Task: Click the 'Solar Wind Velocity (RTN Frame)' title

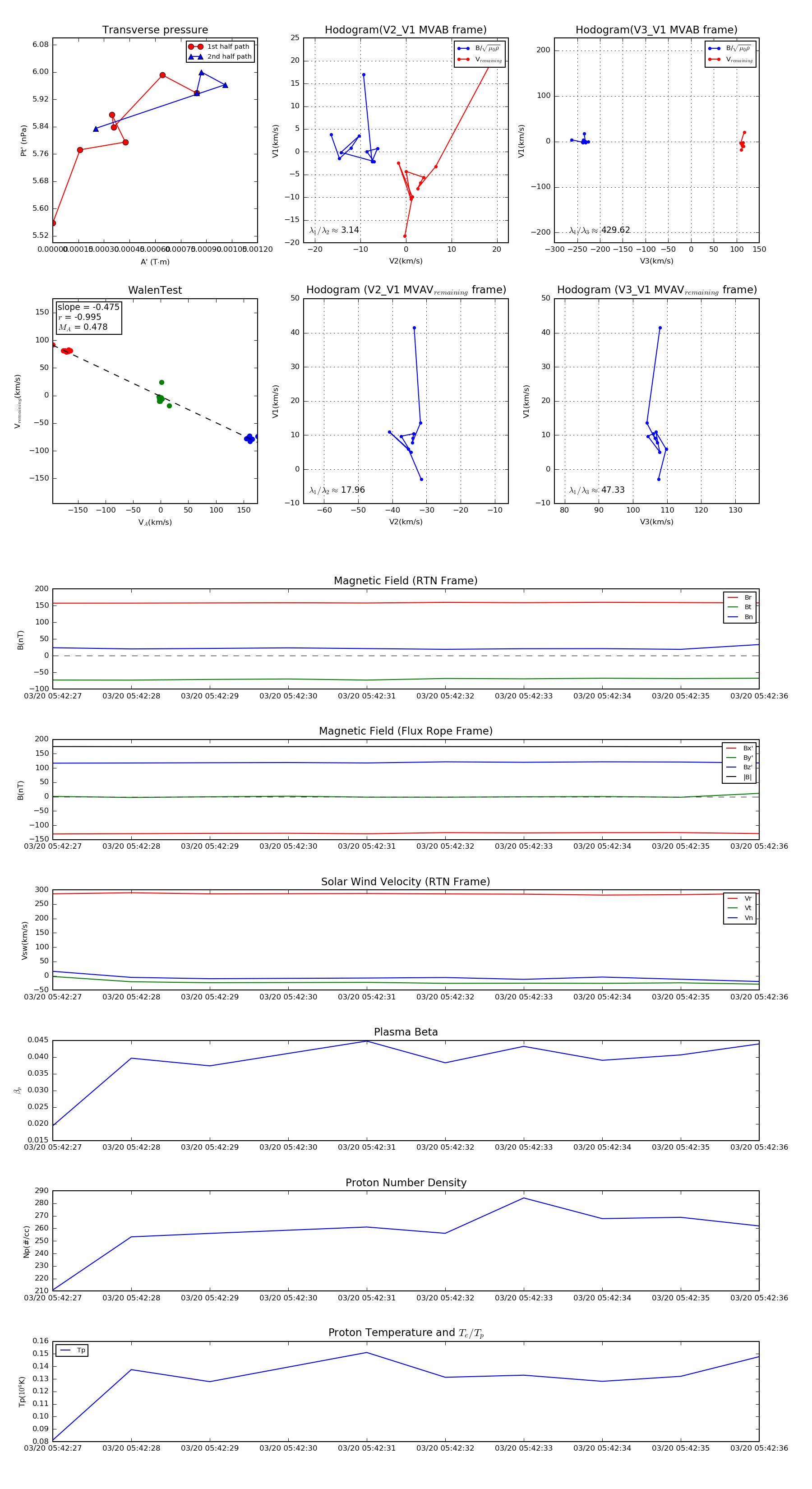Action: (x=406, y=882)
